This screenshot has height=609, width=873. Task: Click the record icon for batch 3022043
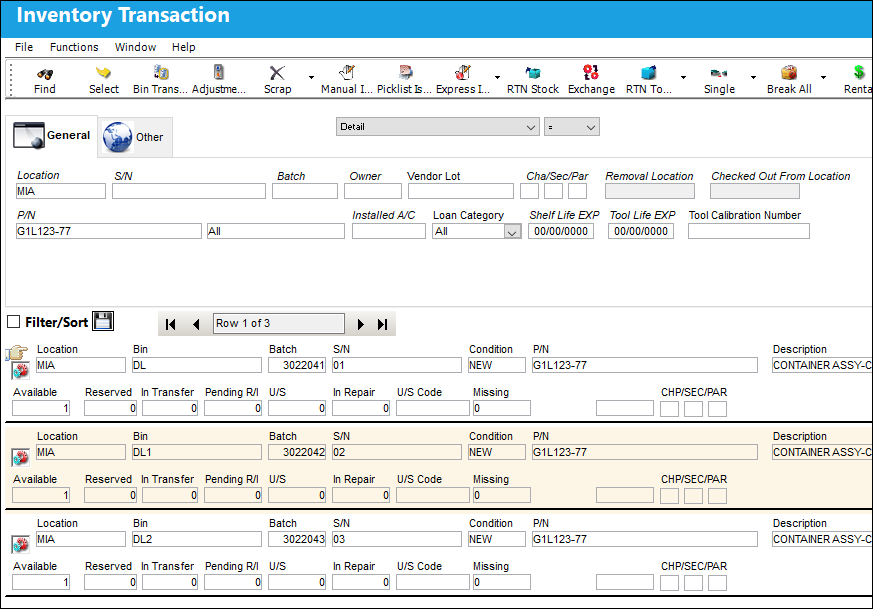pos(20,544)
